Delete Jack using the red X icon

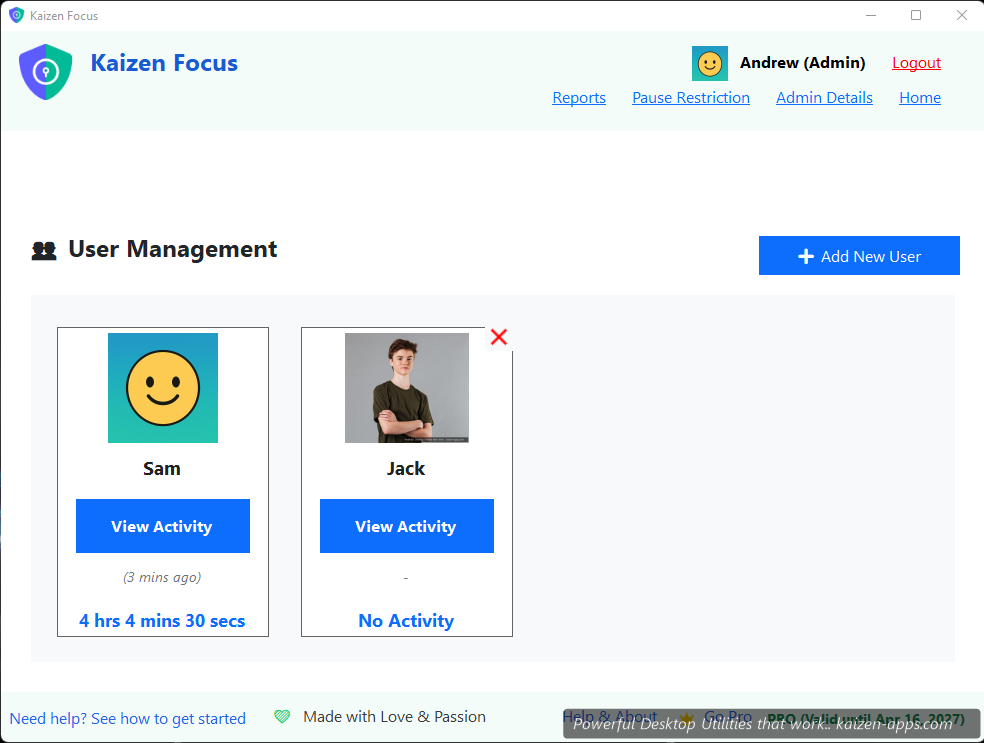coord(498,337)
